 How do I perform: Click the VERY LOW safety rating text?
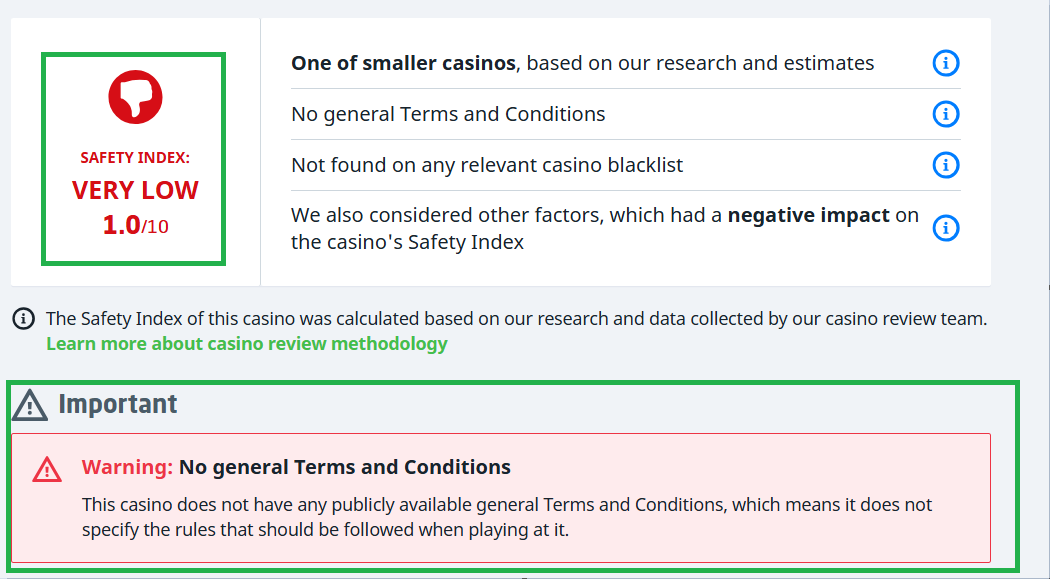click(135, 190)
